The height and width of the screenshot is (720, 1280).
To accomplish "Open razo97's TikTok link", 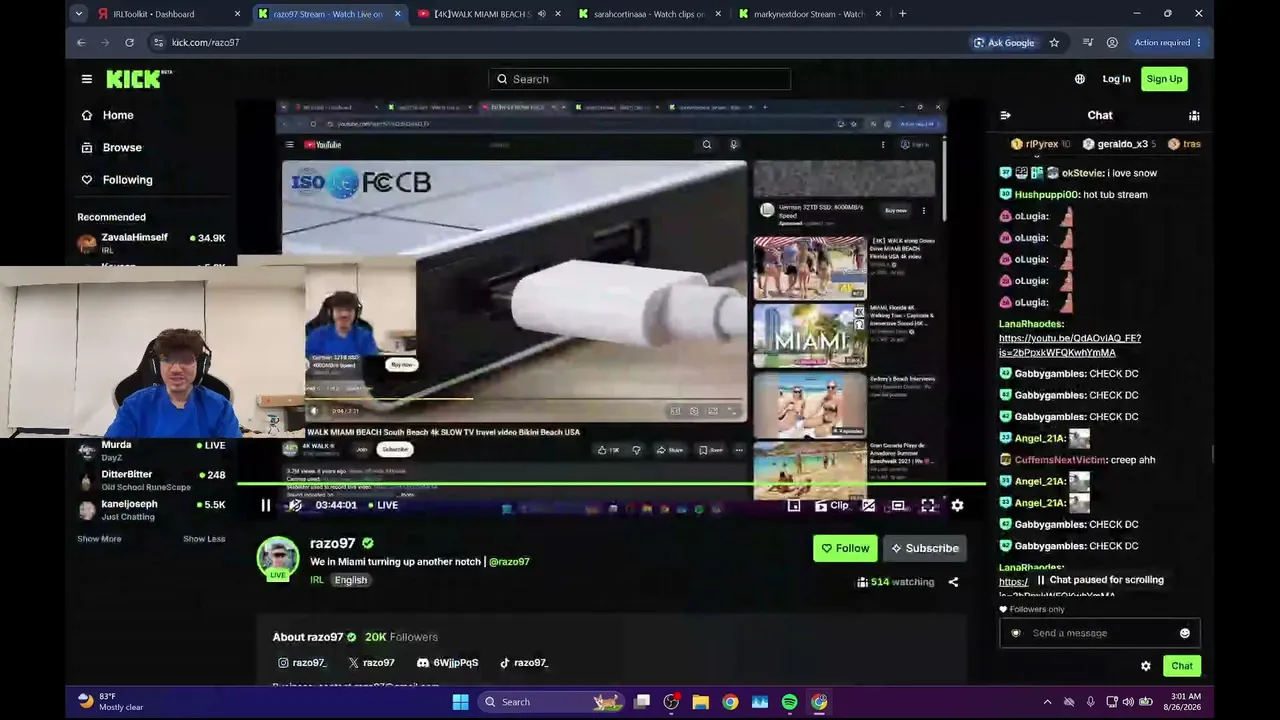I will pos(524,663).
